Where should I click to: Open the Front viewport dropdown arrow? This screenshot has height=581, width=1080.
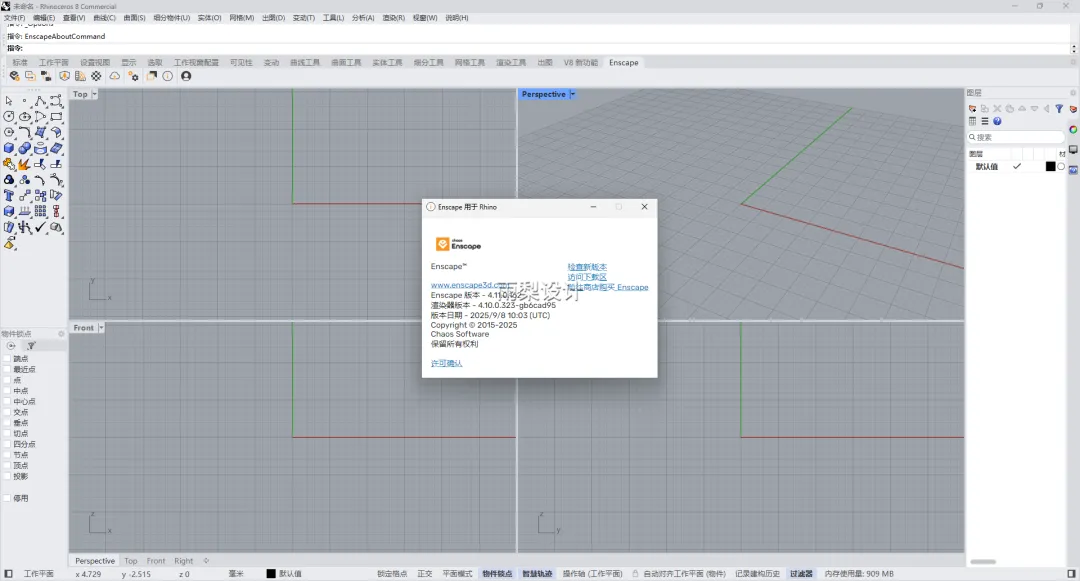[x=101, y=328]
